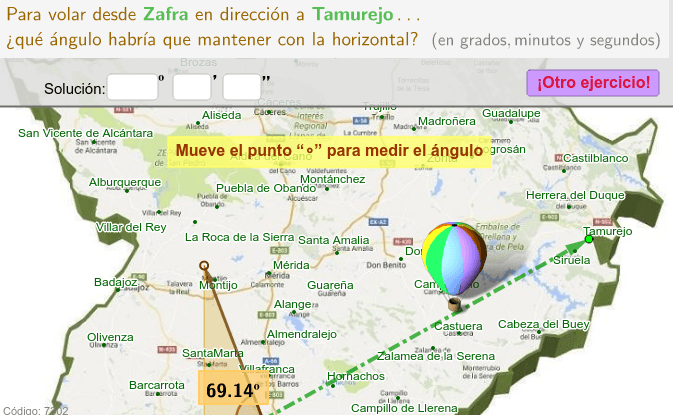Click the brown movable angle point

204,266
